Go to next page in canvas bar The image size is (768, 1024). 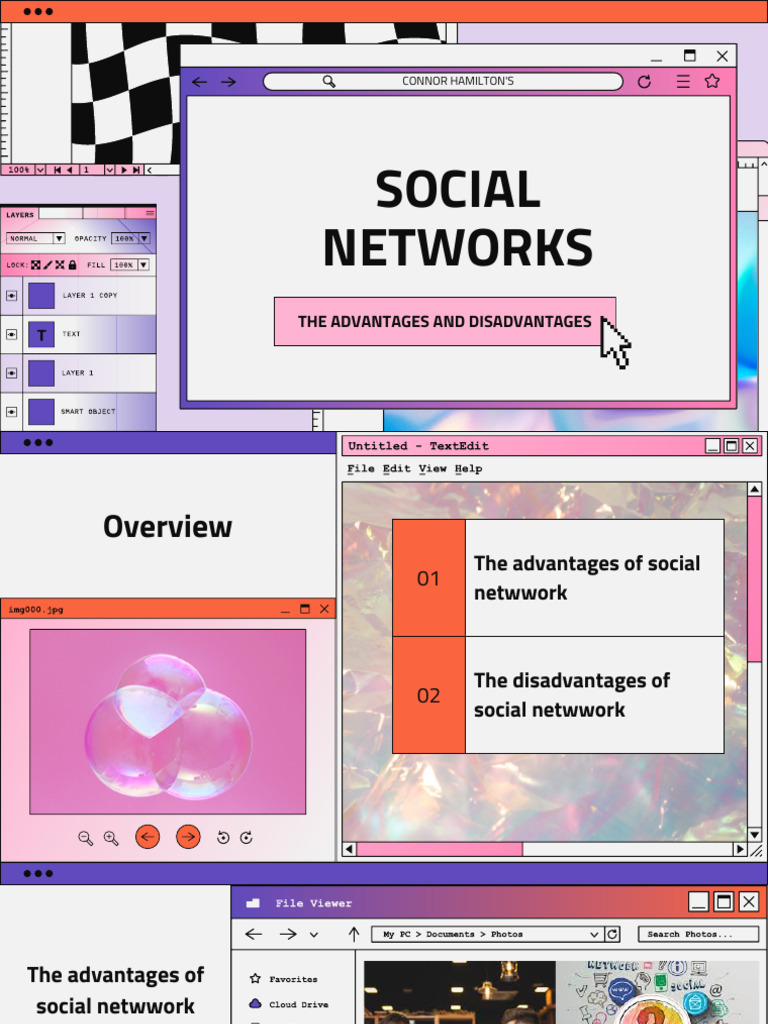coord(124,170)
